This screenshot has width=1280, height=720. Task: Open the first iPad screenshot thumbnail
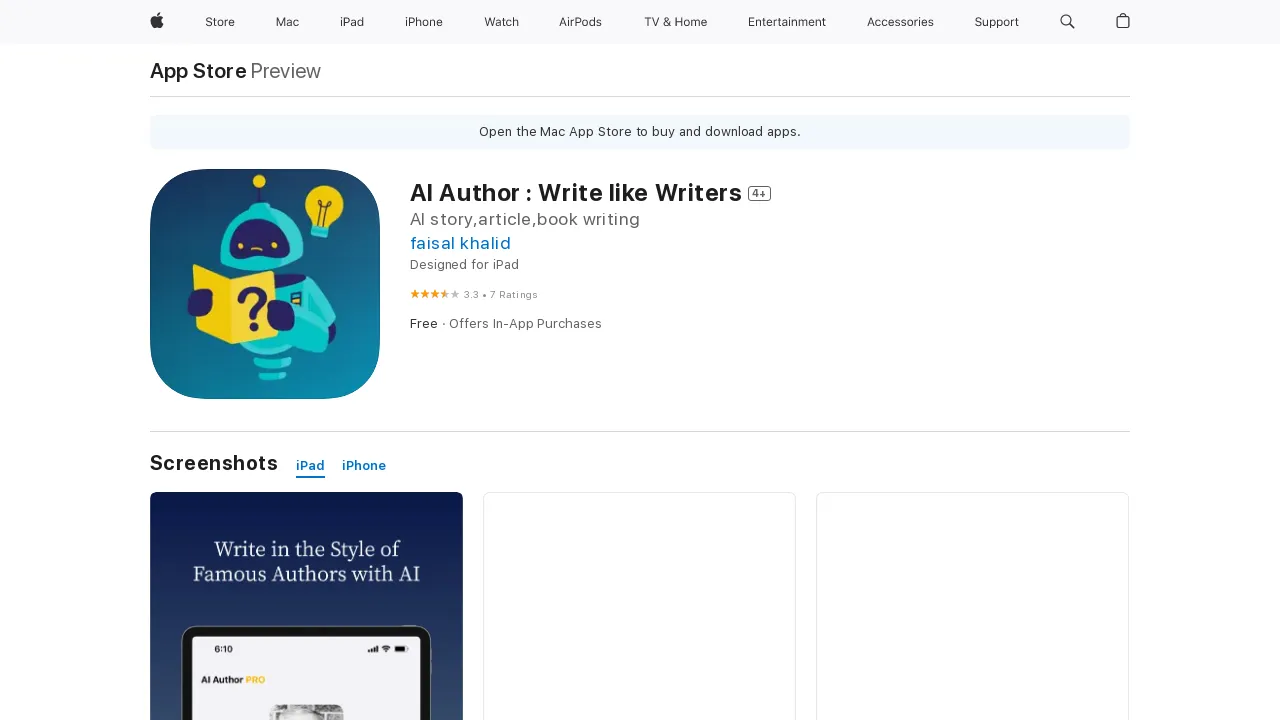(x=306, y=606)
